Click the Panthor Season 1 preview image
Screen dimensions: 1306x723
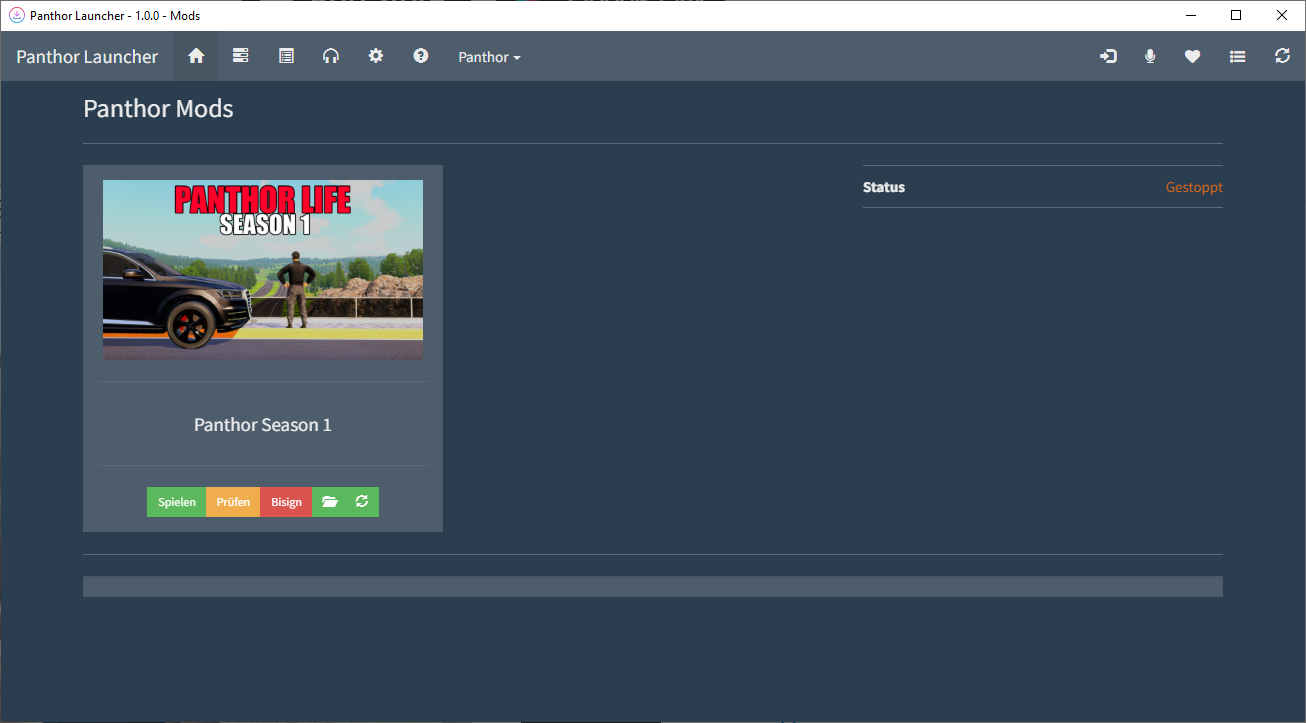coord(262,269)
